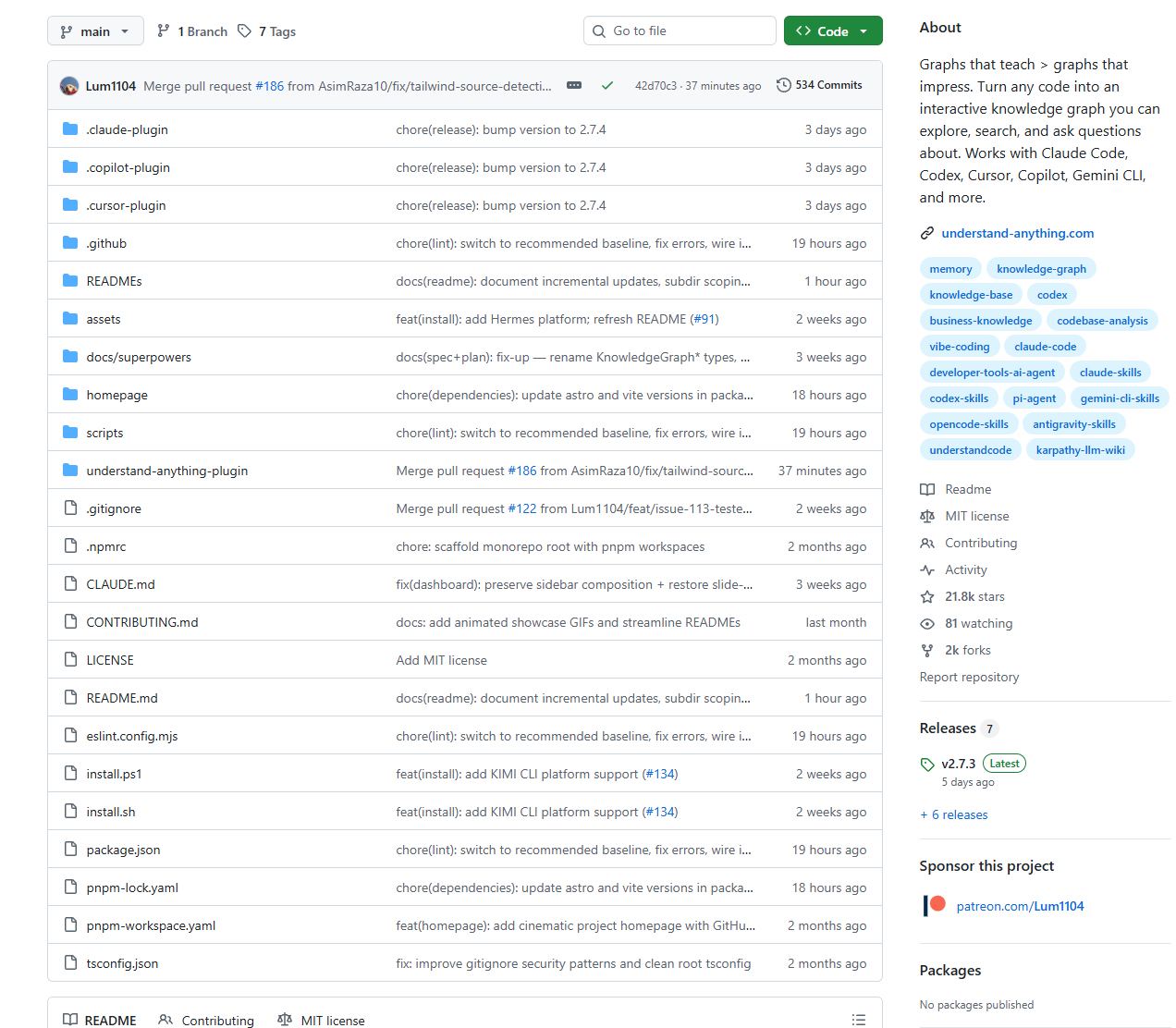Open the Report repository link
This screenshot has width=1176, height=1028.
click(x=969, y=677)
